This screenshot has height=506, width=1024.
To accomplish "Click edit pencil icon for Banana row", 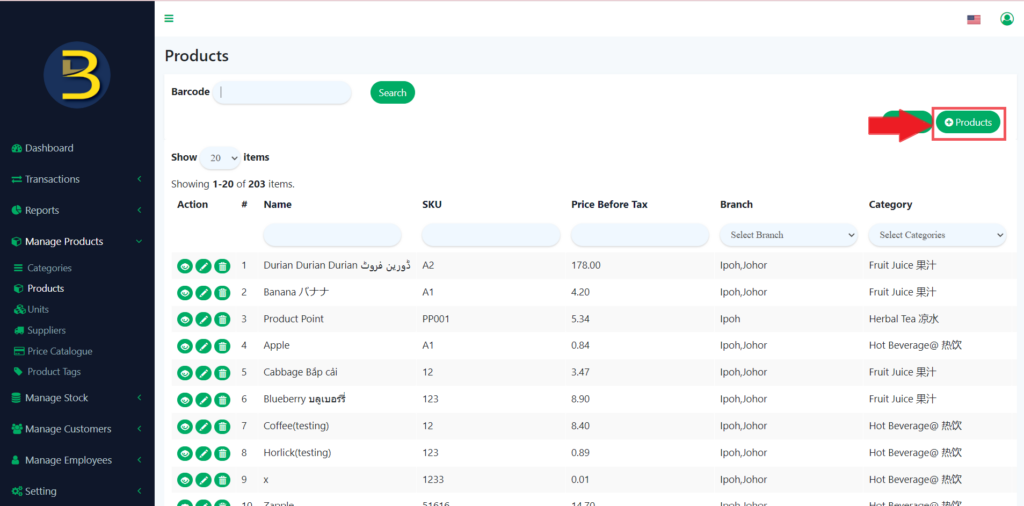I will pyautogui.click(x=203, y=293).
